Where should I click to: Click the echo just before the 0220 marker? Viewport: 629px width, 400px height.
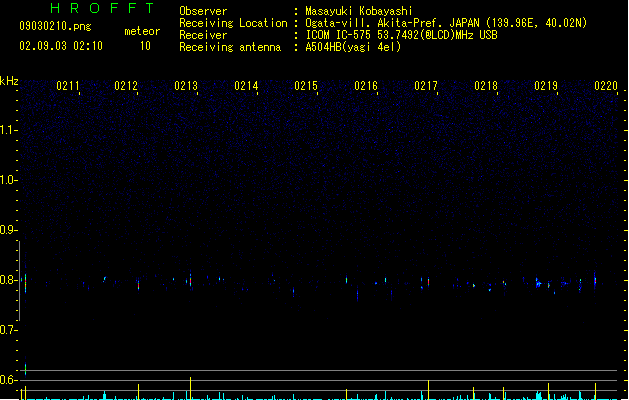tap(595, 280)
